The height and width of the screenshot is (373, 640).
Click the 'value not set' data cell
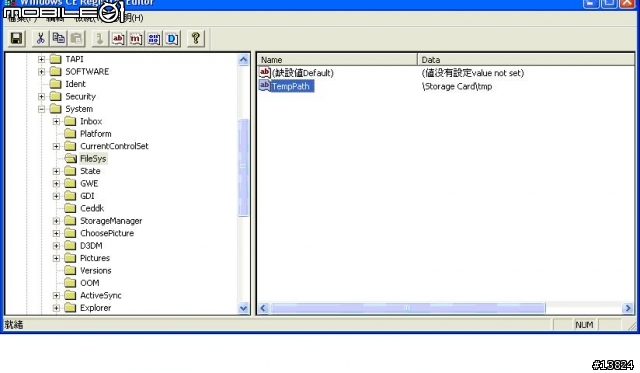click(x=473, y=73)
